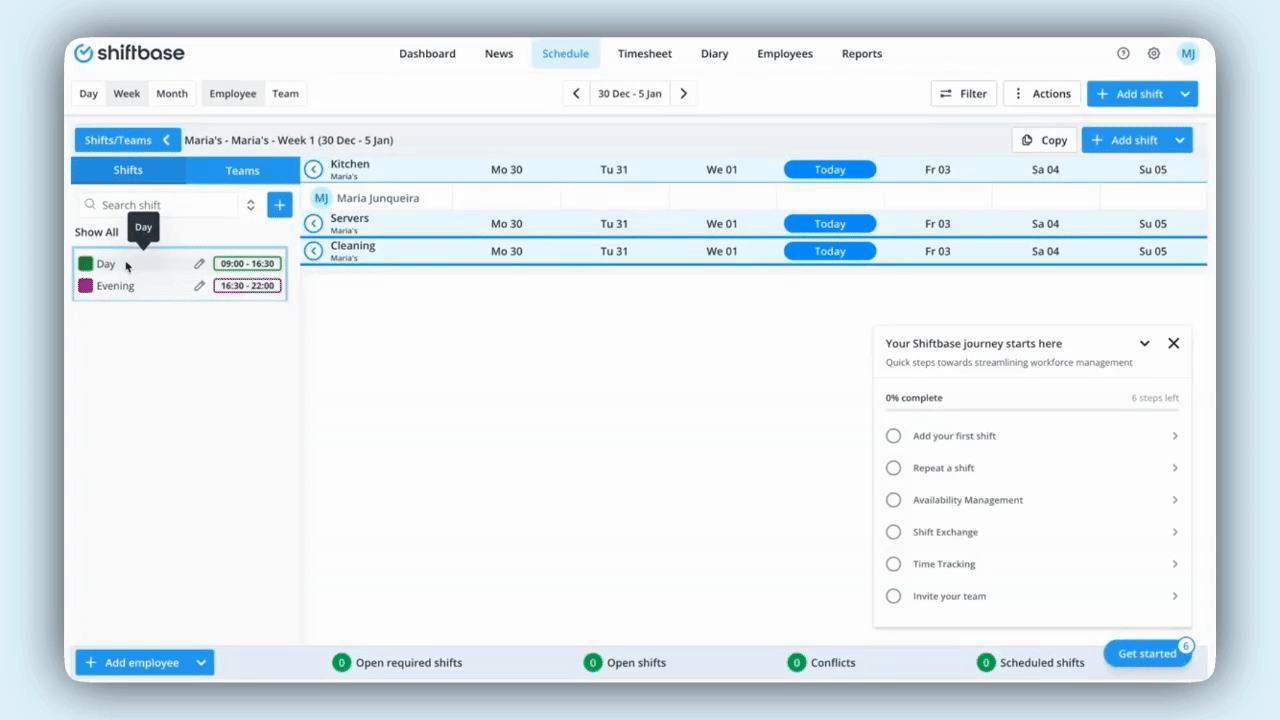Open the Timesheet menu
The height and width of the screenshot is (720, 1280).
tap(645, 54)
